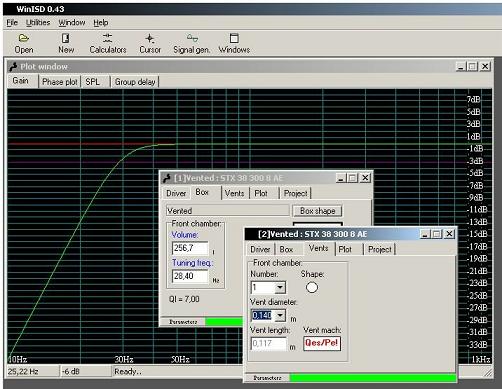Click the blue Tuning freq. label

(192, 263)
